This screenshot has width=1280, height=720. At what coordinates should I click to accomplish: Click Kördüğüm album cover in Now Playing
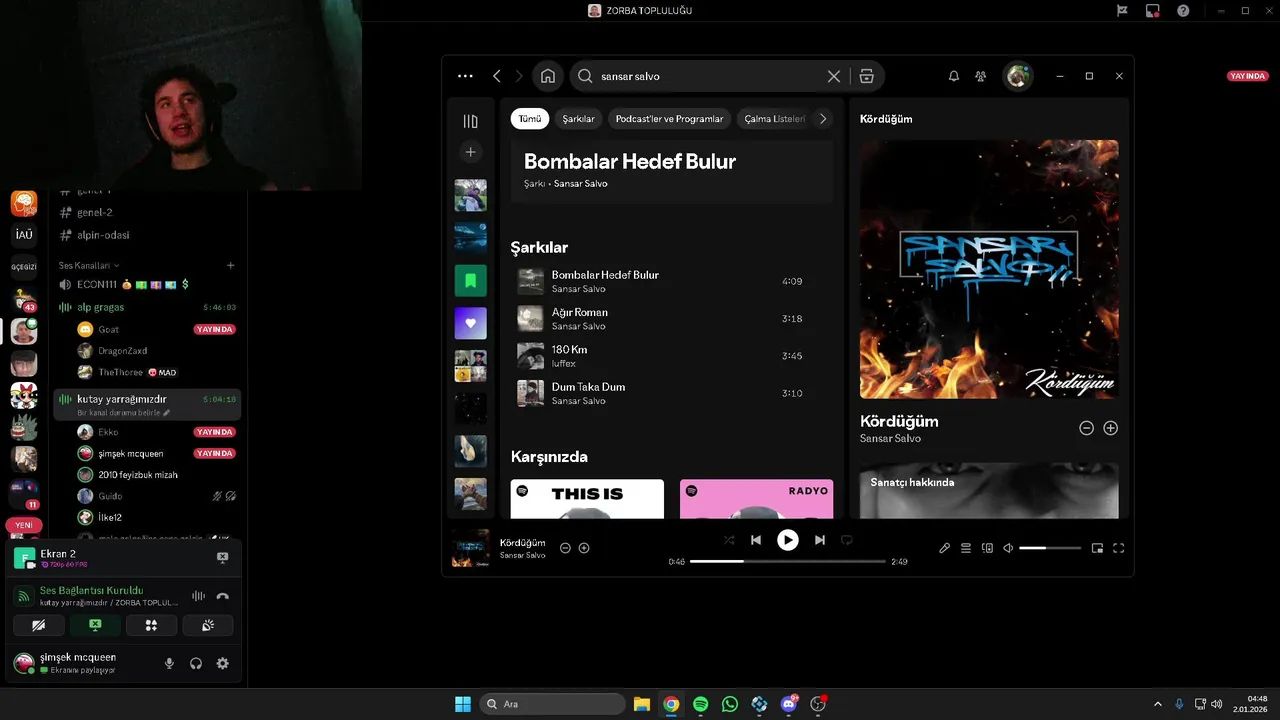[x=989, y=269]
